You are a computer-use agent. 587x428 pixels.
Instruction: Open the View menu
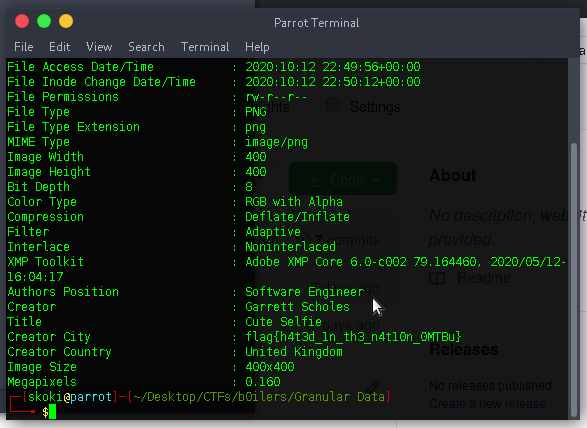tap(99, 47)
